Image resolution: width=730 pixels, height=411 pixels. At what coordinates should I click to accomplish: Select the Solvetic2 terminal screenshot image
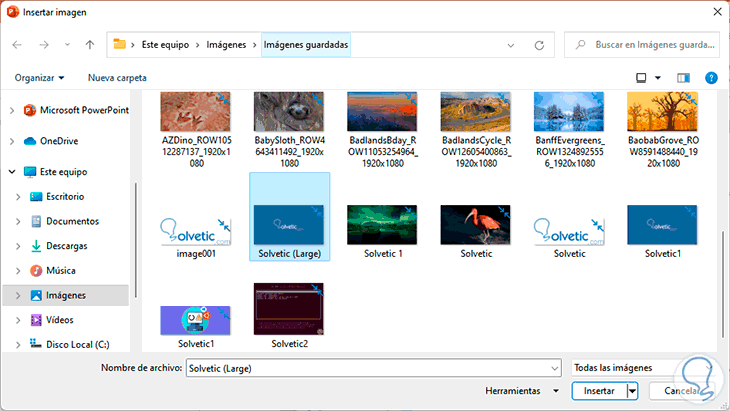coord(289,309)
